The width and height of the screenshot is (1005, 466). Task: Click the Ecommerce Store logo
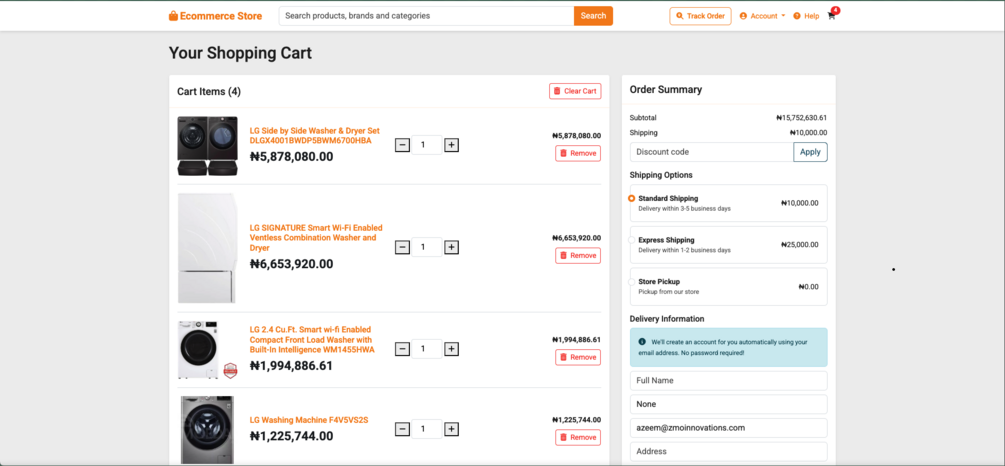click(216, 16)
